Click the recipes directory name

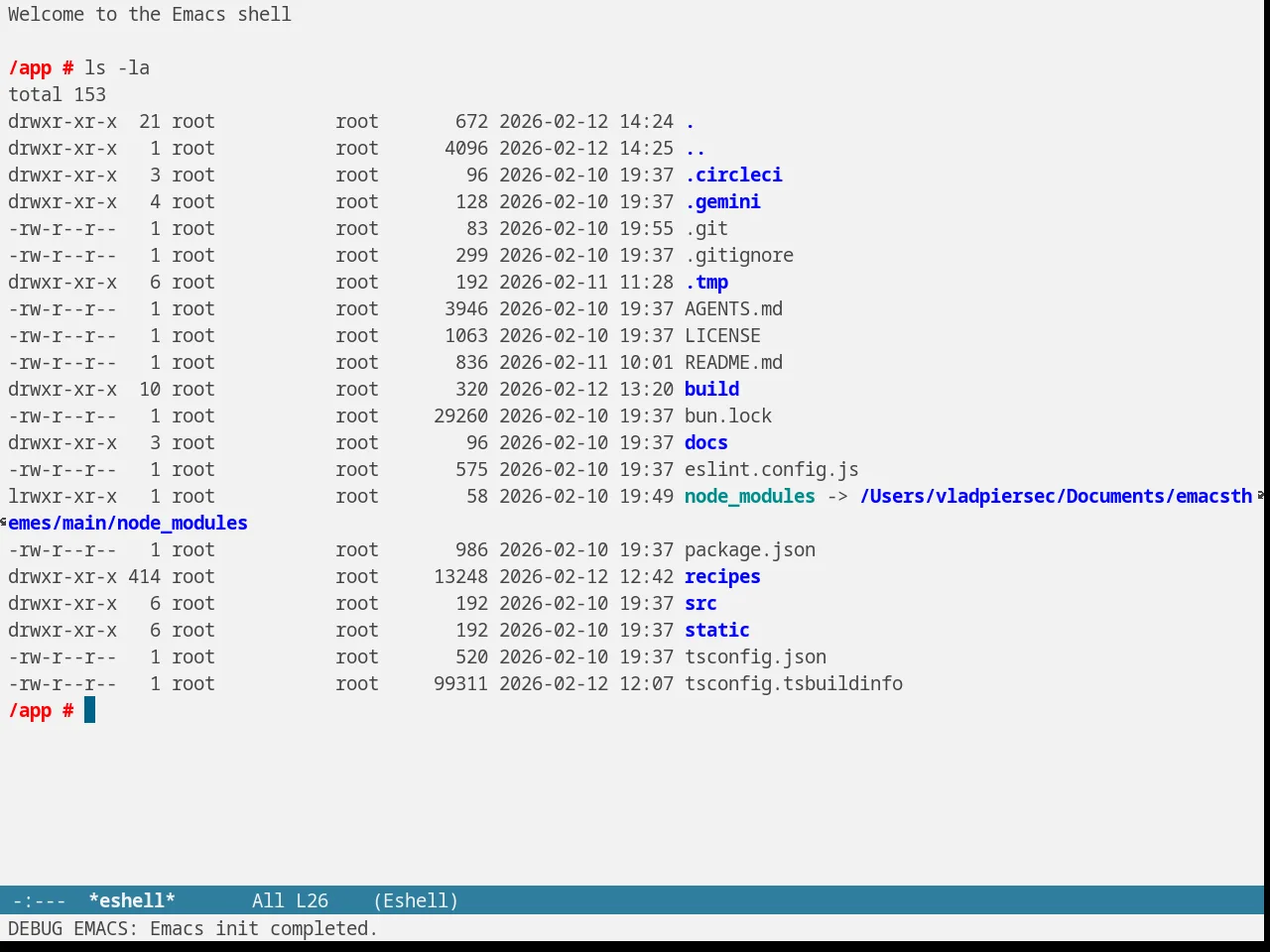[722, 577]
